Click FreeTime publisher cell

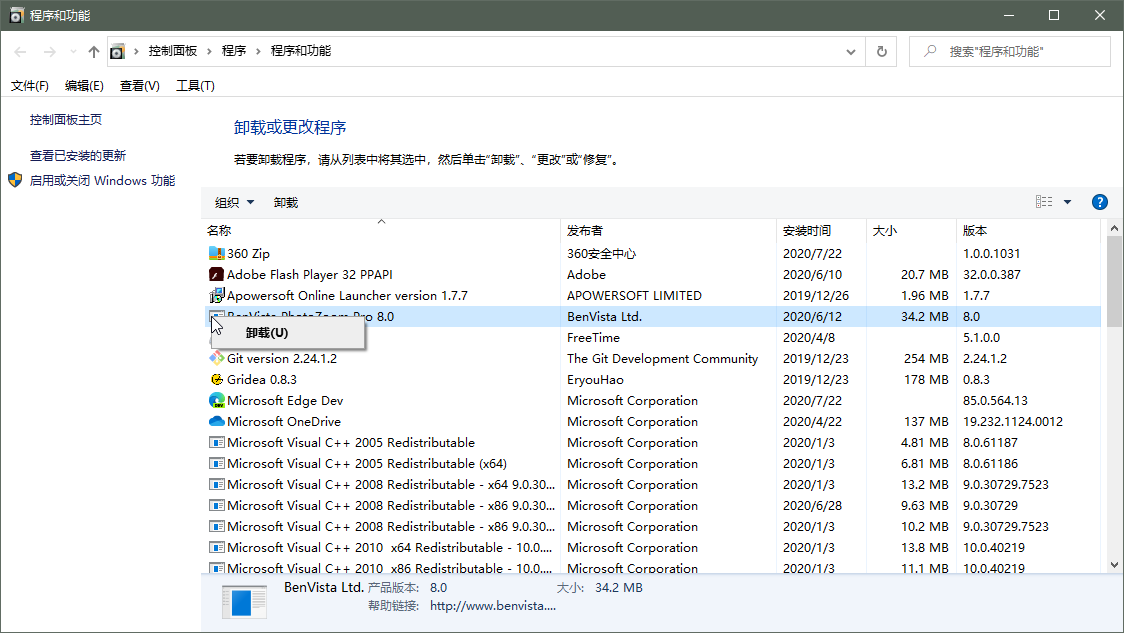594,338
